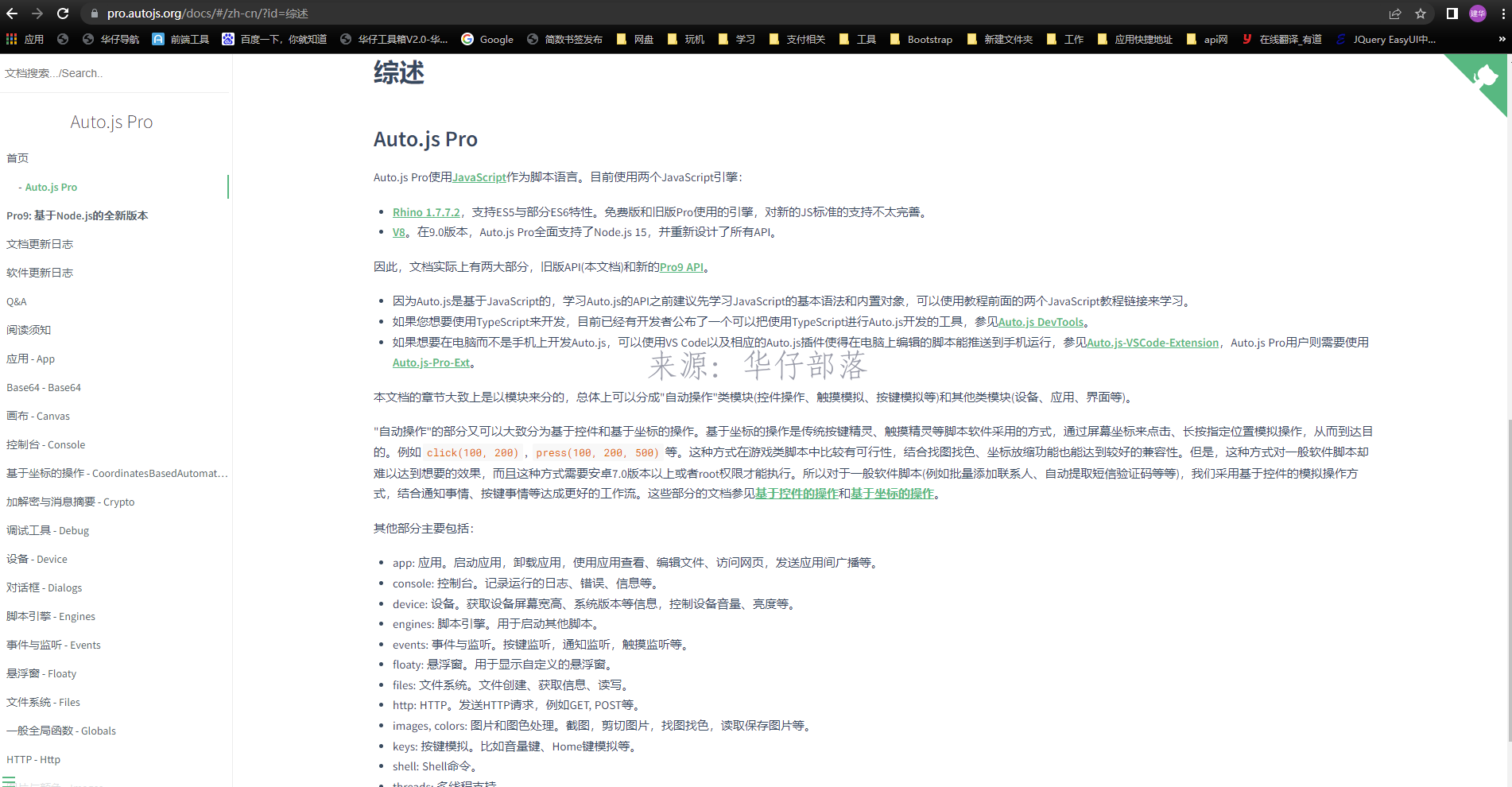This screenshot has width=1512, height=787.
Task: Open 悬浮窗 - Floaty documentation
Action: (41, 673)
